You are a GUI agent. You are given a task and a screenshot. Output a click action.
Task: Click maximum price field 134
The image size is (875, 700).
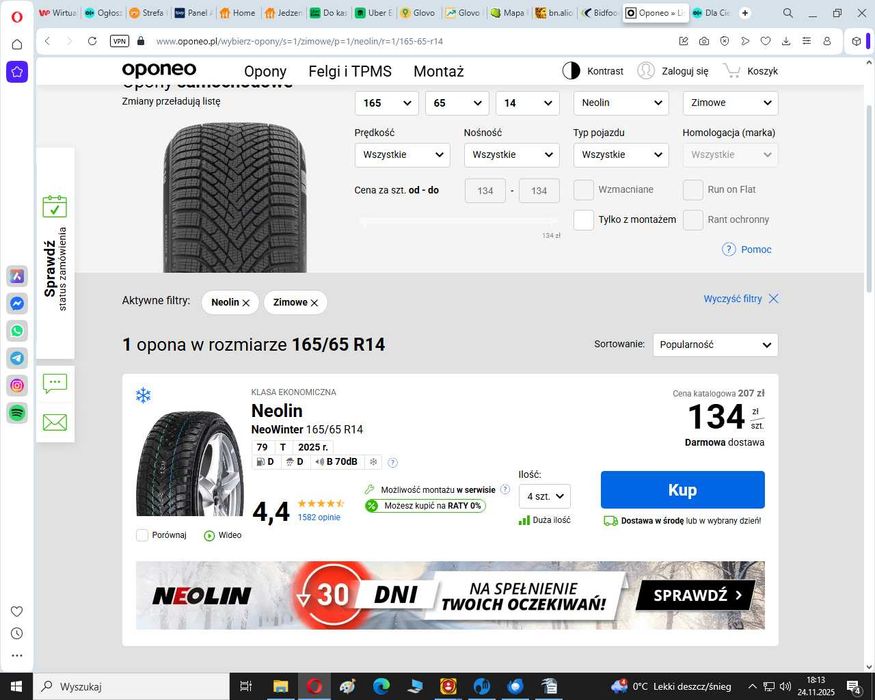539,191
